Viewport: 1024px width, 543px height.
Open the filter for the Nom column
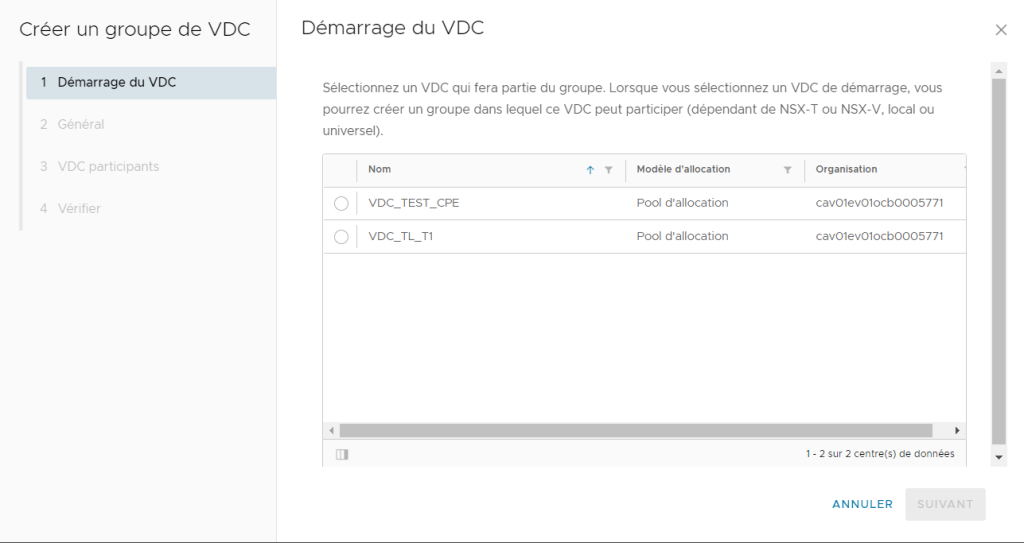coord(608,170)
